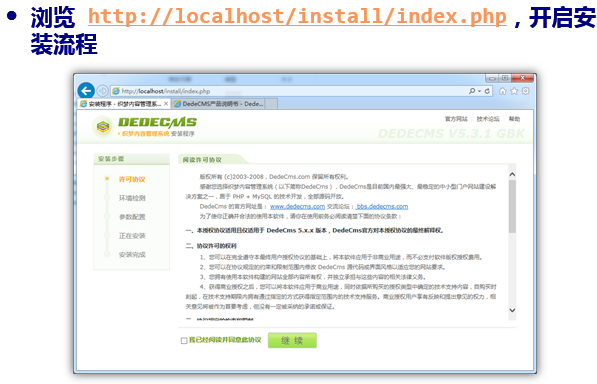
Task: Open browser tools gear icon
Action: pyautogui.click(x=526, y=91)
